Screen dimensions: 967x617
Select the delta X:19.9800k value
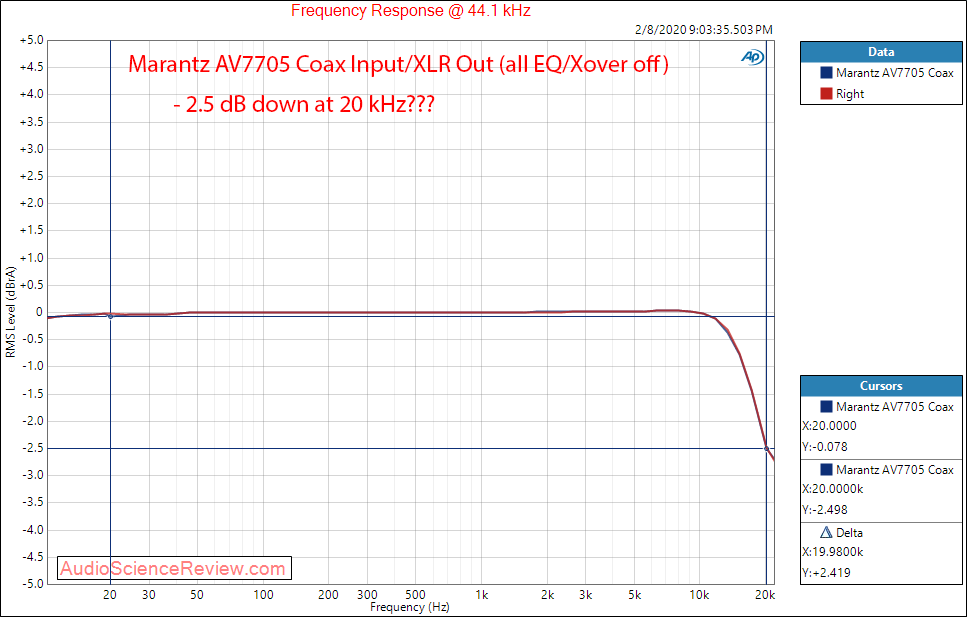(x=833, y=552)
